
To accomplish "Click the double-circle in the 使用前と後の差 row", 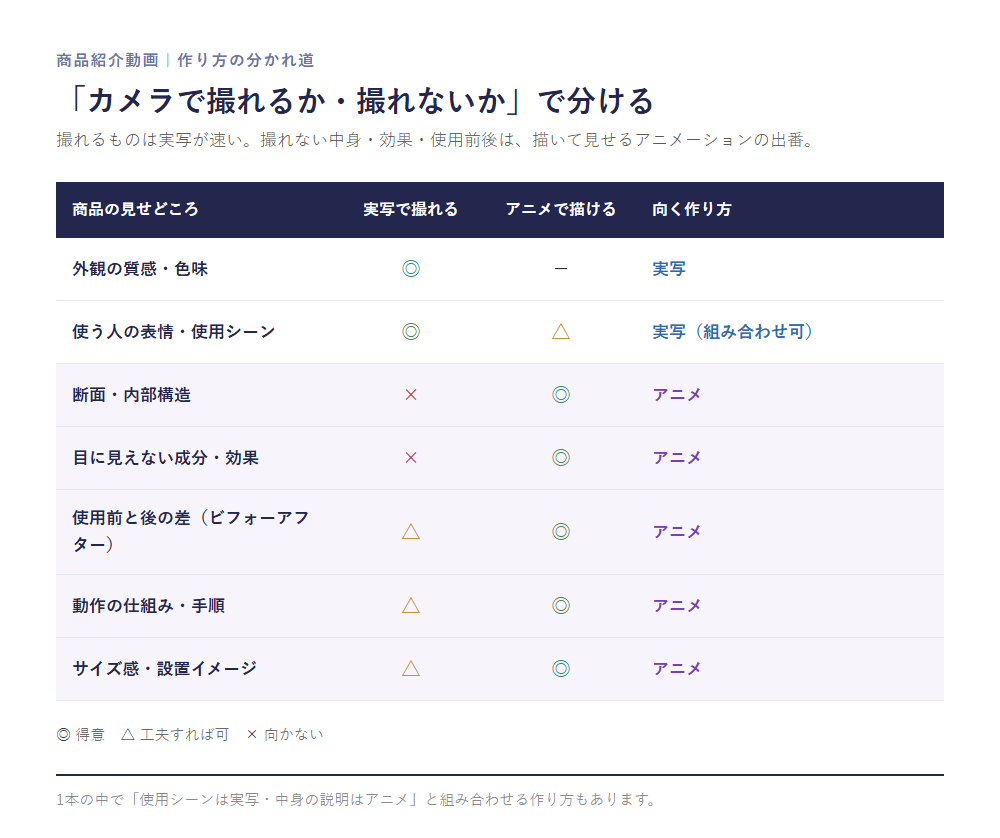I will (x=561, y=531).
